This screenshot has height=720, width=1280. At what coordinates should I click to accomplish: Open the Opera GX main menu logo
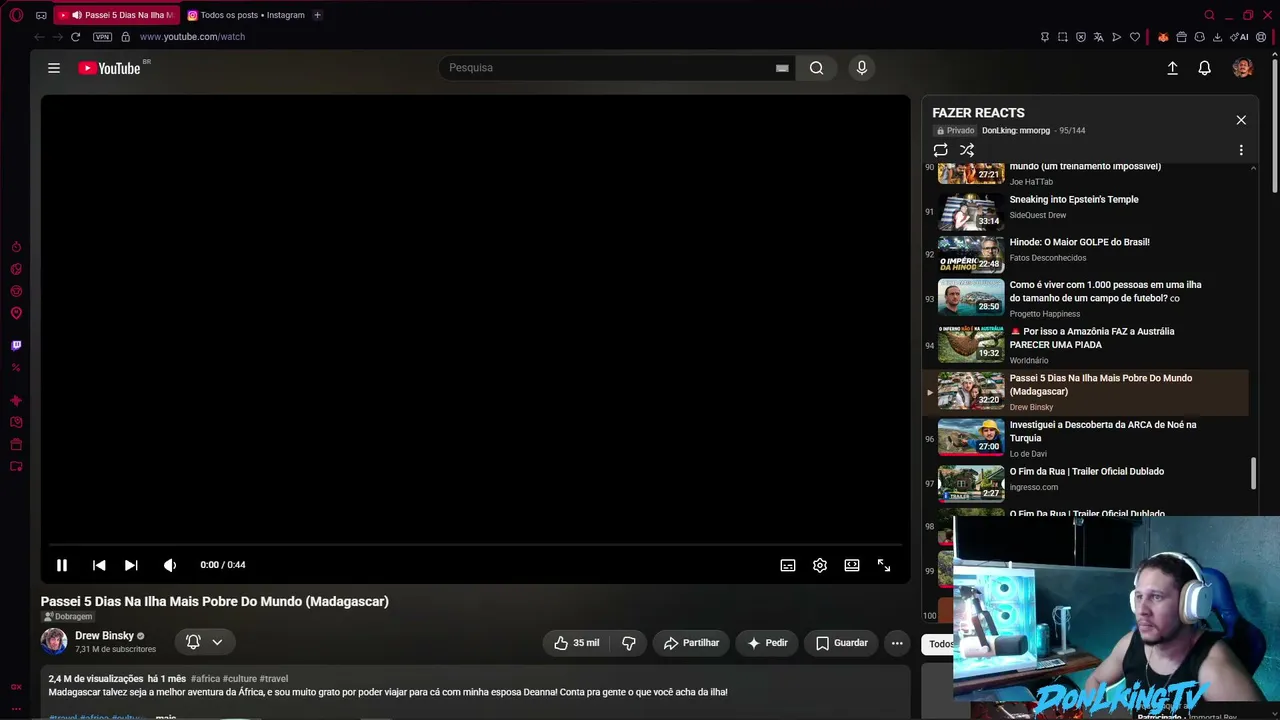(16, 15)
